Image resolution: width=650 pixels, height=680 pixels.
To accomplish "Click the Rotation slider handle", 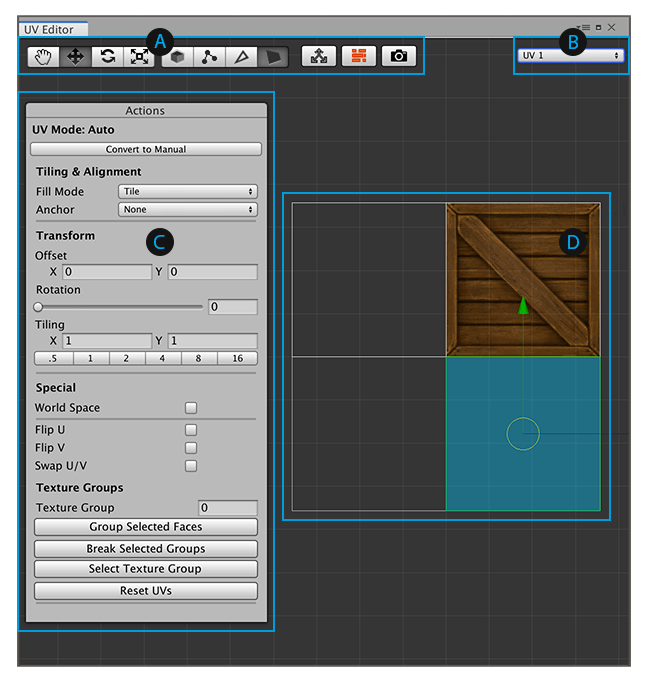I will (39, 307).
